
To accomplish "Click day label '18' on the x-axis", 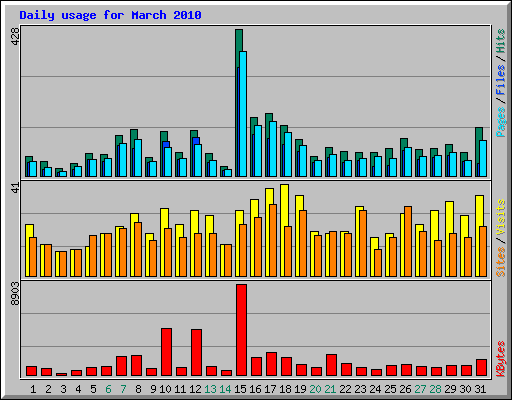I will (x=285, y=389).
